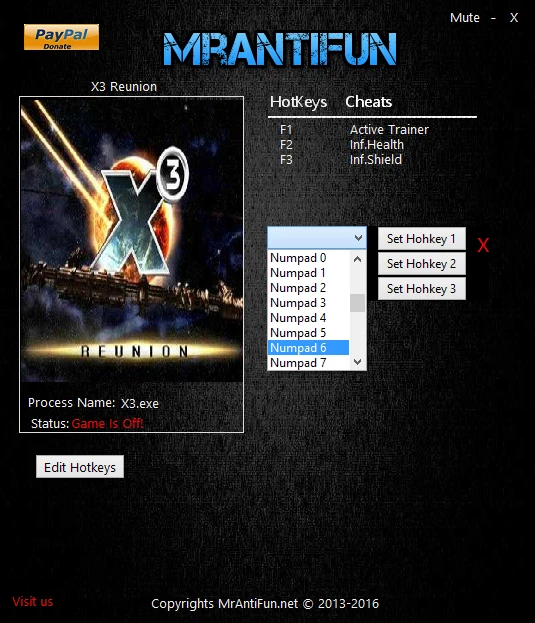Image resolution: width=535 pixels, height=623 pixels.
Task: Choose Numpad 3 in the dropdown list
Action: tap(308, 303)
